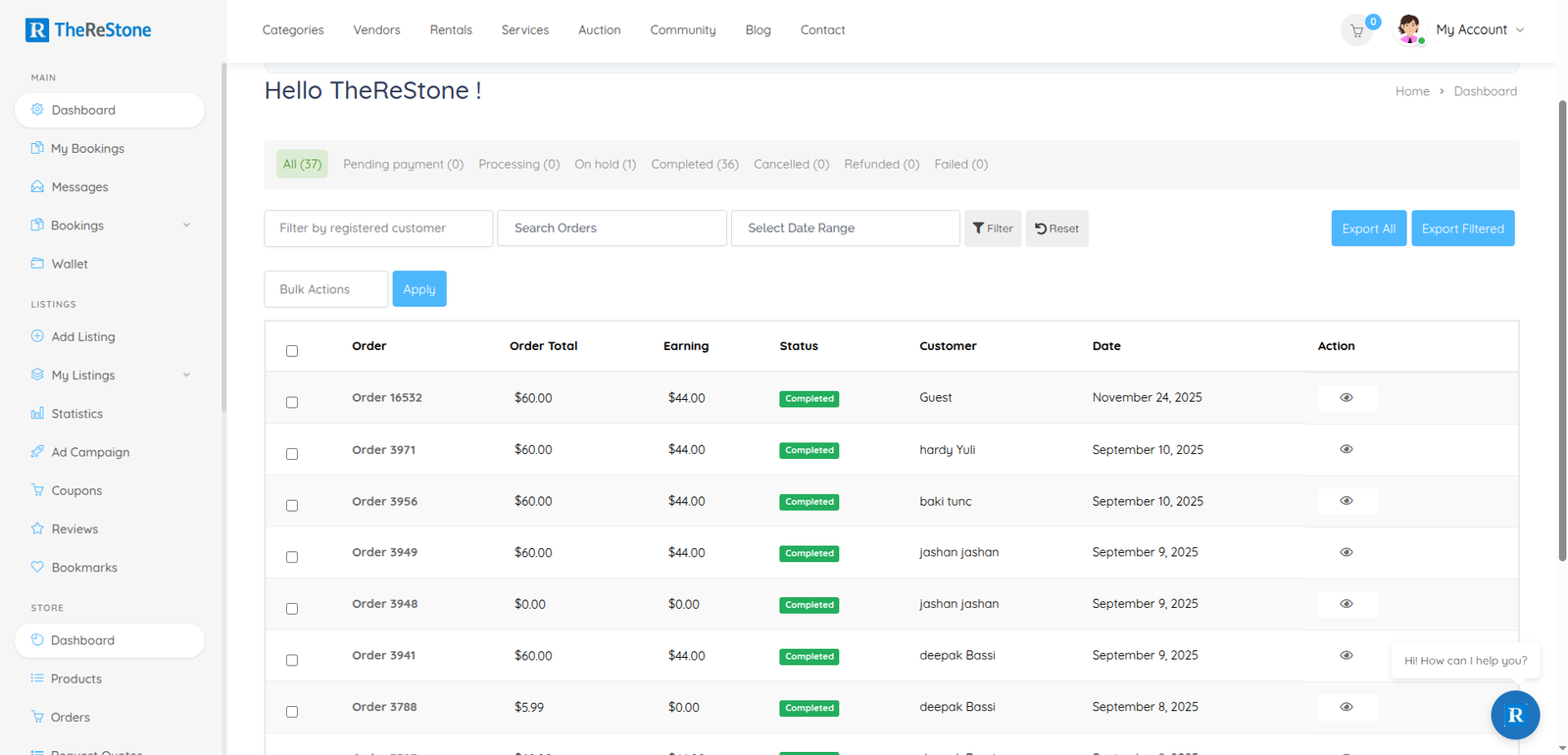Tick the select-all orders checkbox
This screenshot has width=1568, height=755.
292,351
